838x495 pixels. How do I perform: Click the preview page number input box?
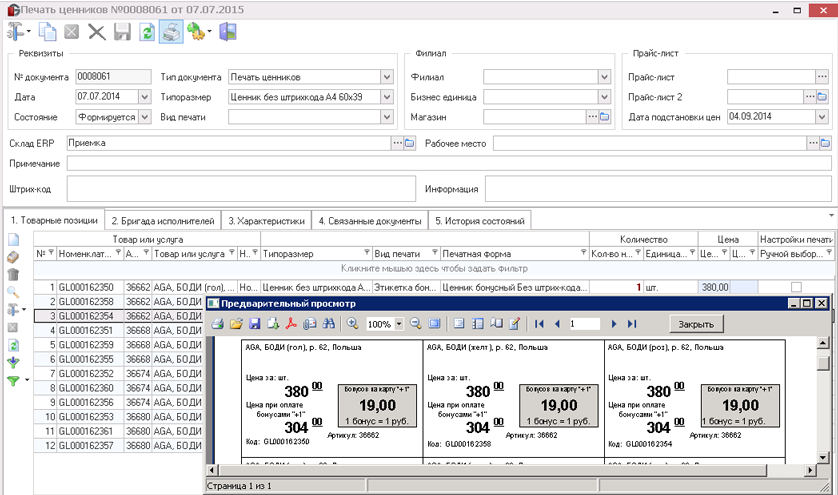584,324
